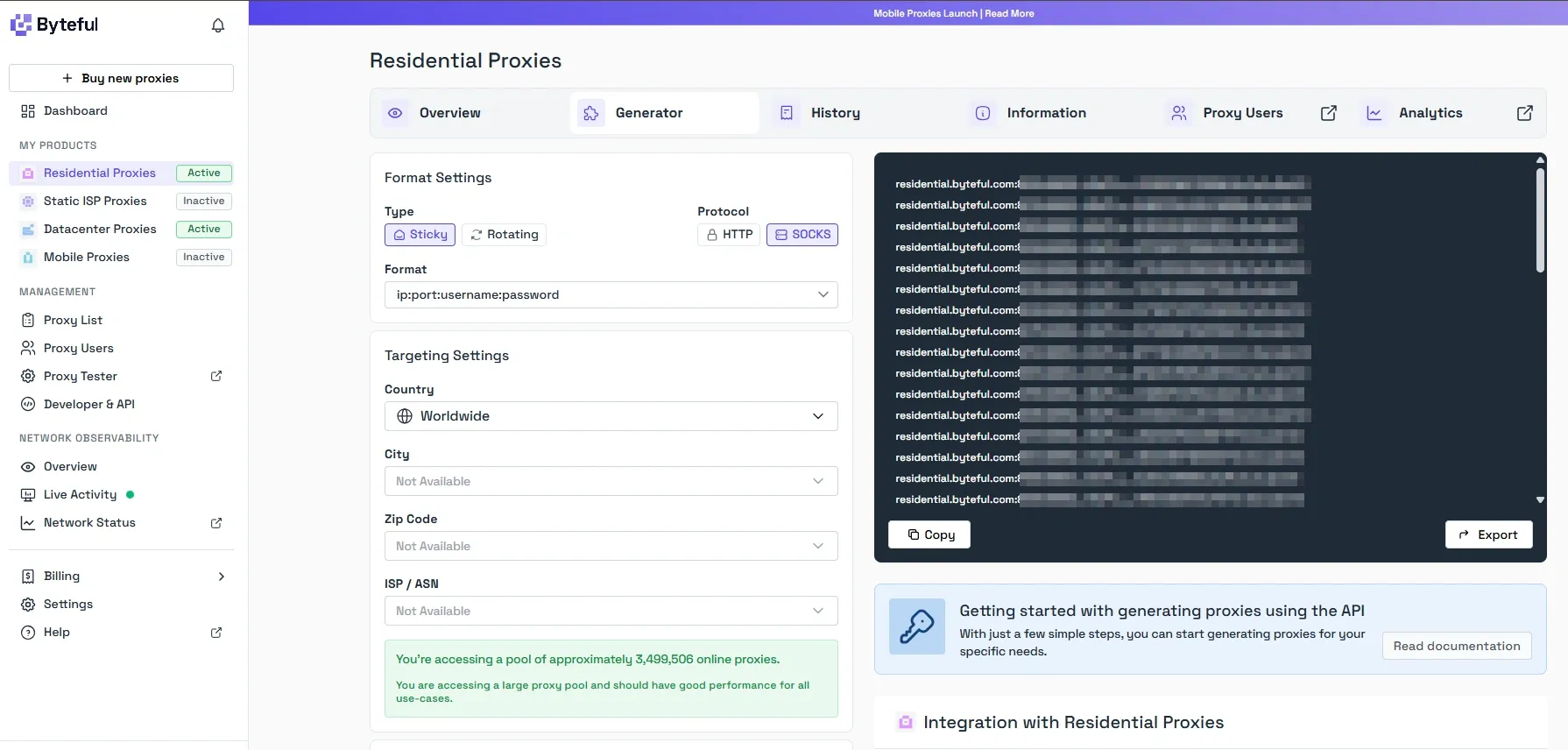The image size is (1568, 750).
Task: Click Live Activity green status dot
Action: pyautogui.click(x=131, y=495)
